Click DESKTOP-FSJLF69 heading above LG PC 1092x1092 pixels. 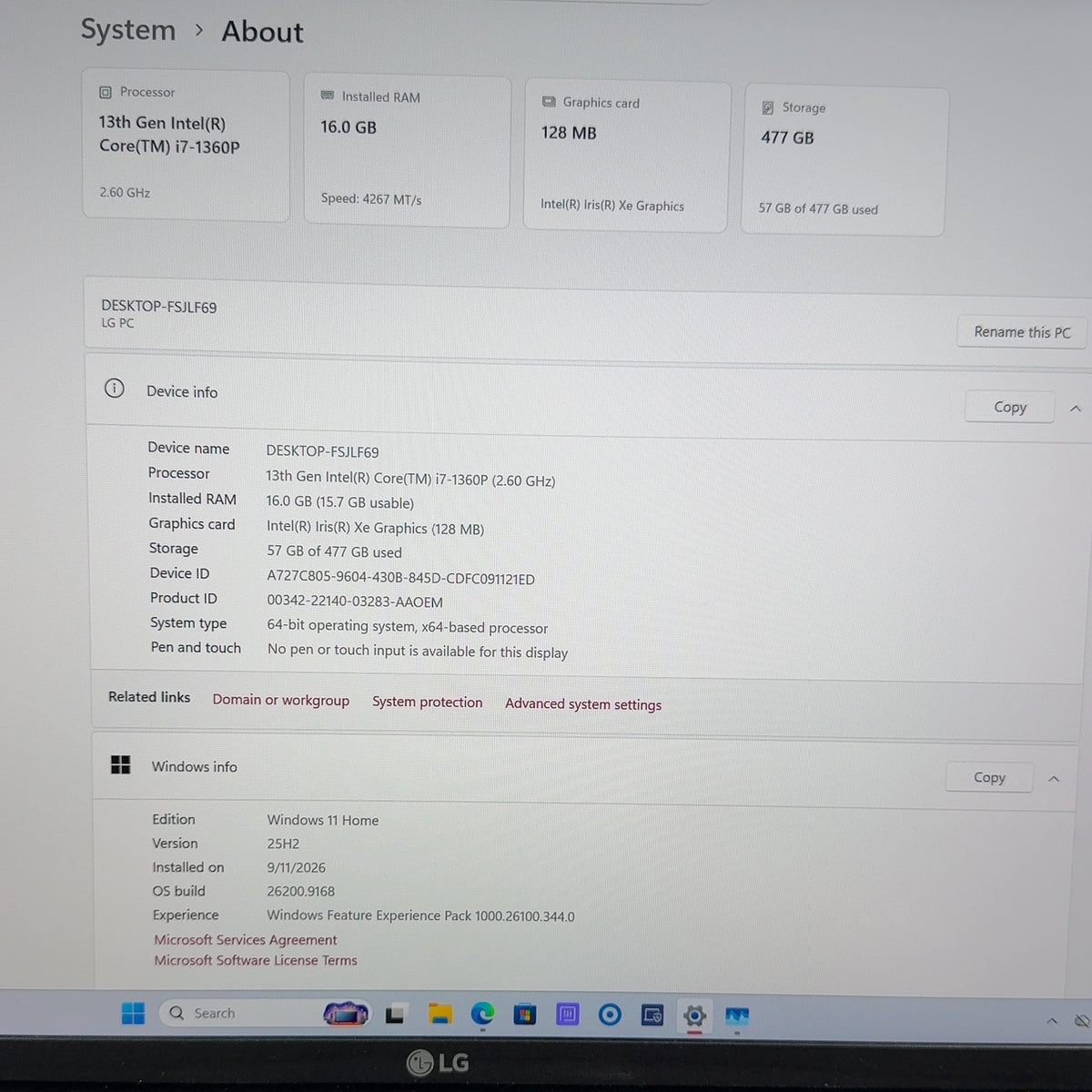tap(159, 307)
